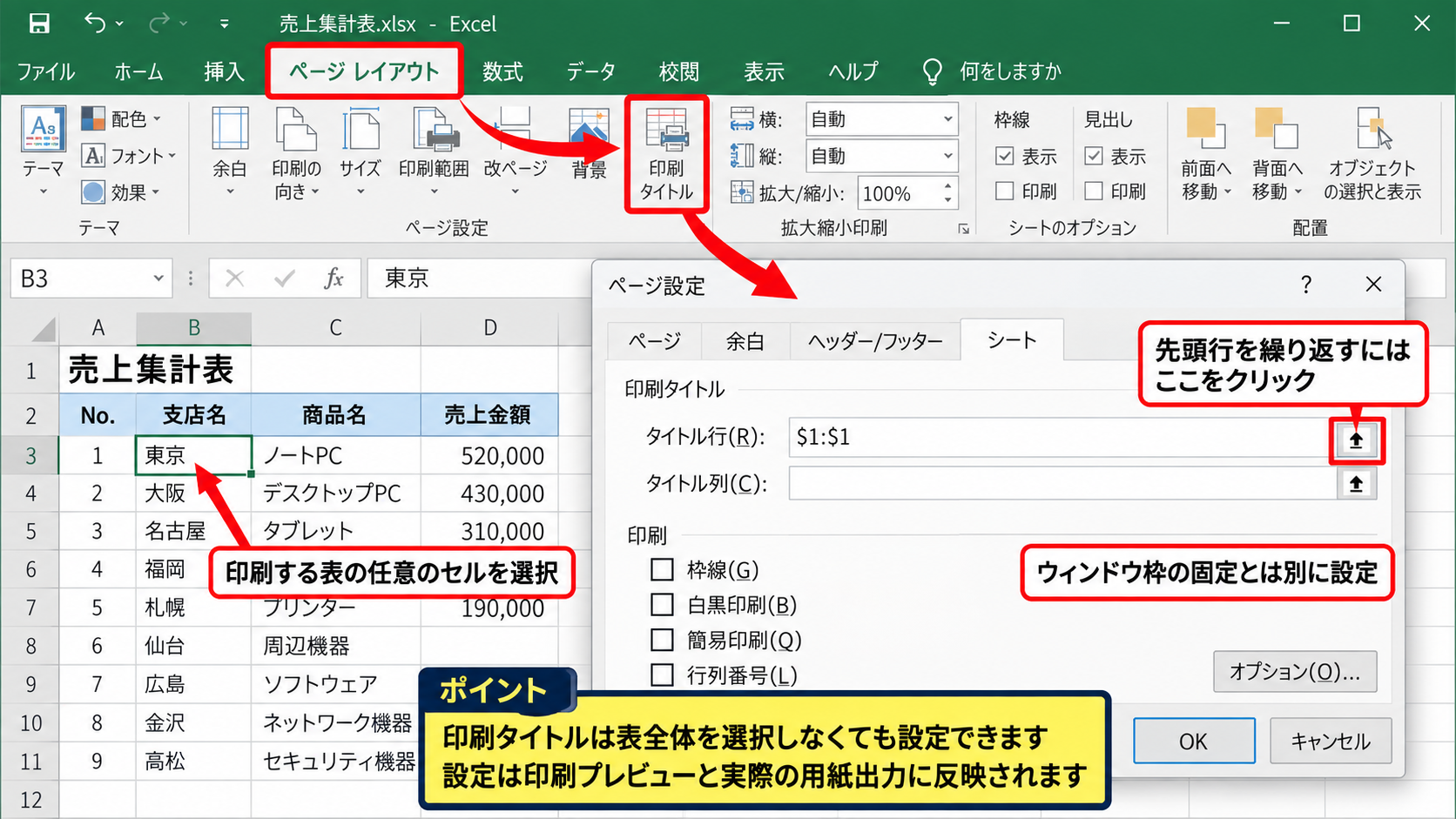Click the タイトル行 range collapse arrow button
Viewport: 1456px width, 819px height.
click(x=1356, y=440)
